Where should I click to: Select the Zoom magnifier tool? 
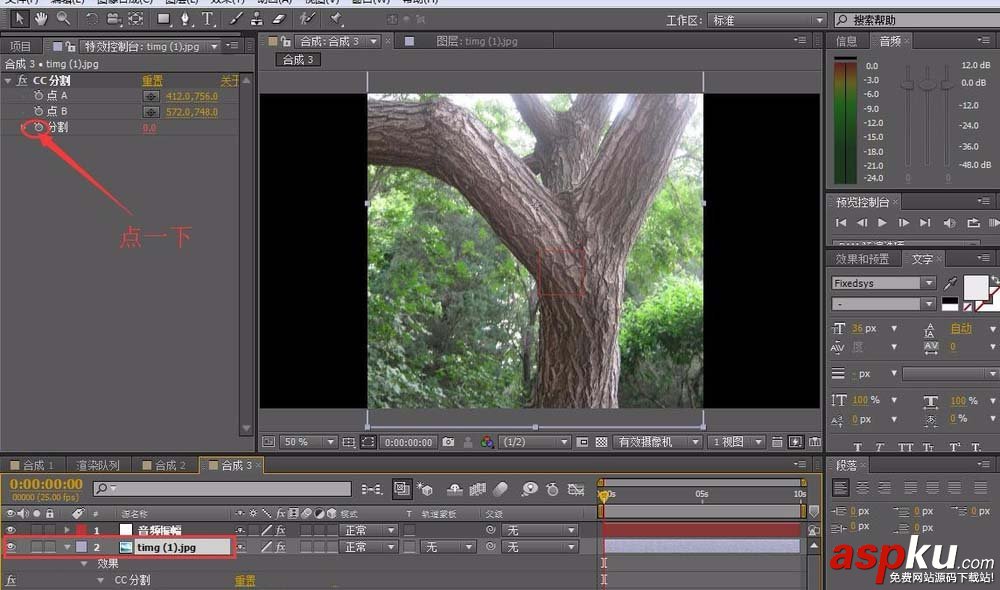(x=63, y=19)
